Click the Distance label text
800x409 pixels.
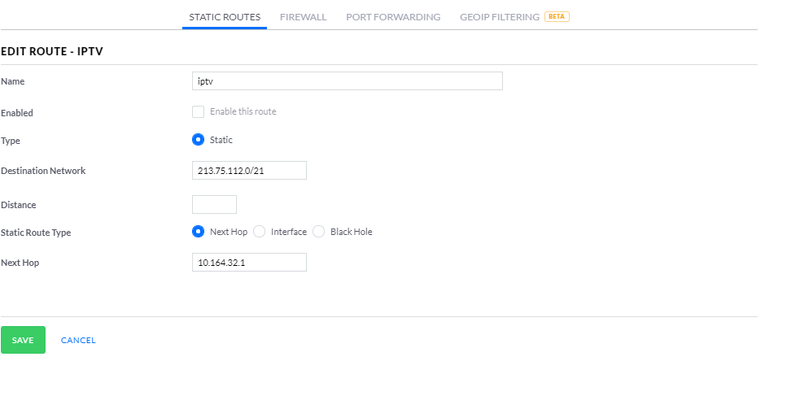coord(19,205)
